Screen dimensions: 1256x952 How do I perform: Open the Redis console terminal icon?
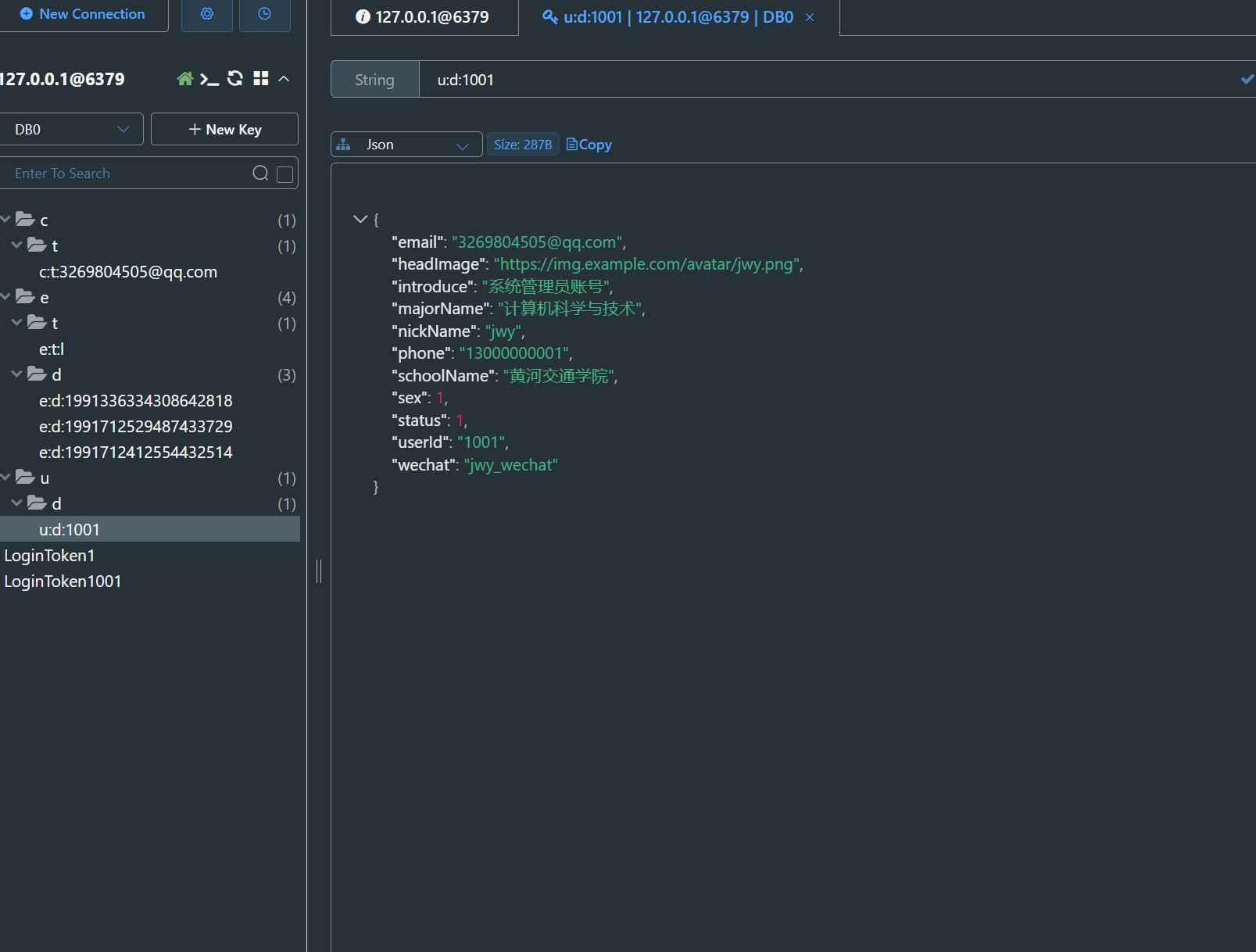(x=209, y=79)
